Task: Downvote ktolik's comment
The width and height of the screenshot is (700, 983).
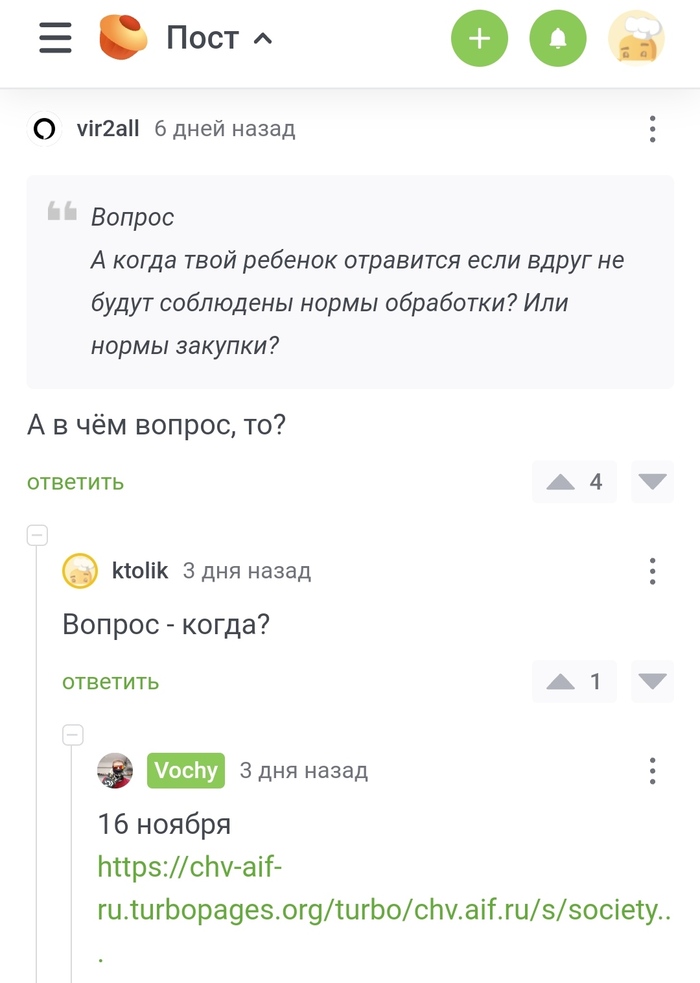Action: (x=652, y=681)
